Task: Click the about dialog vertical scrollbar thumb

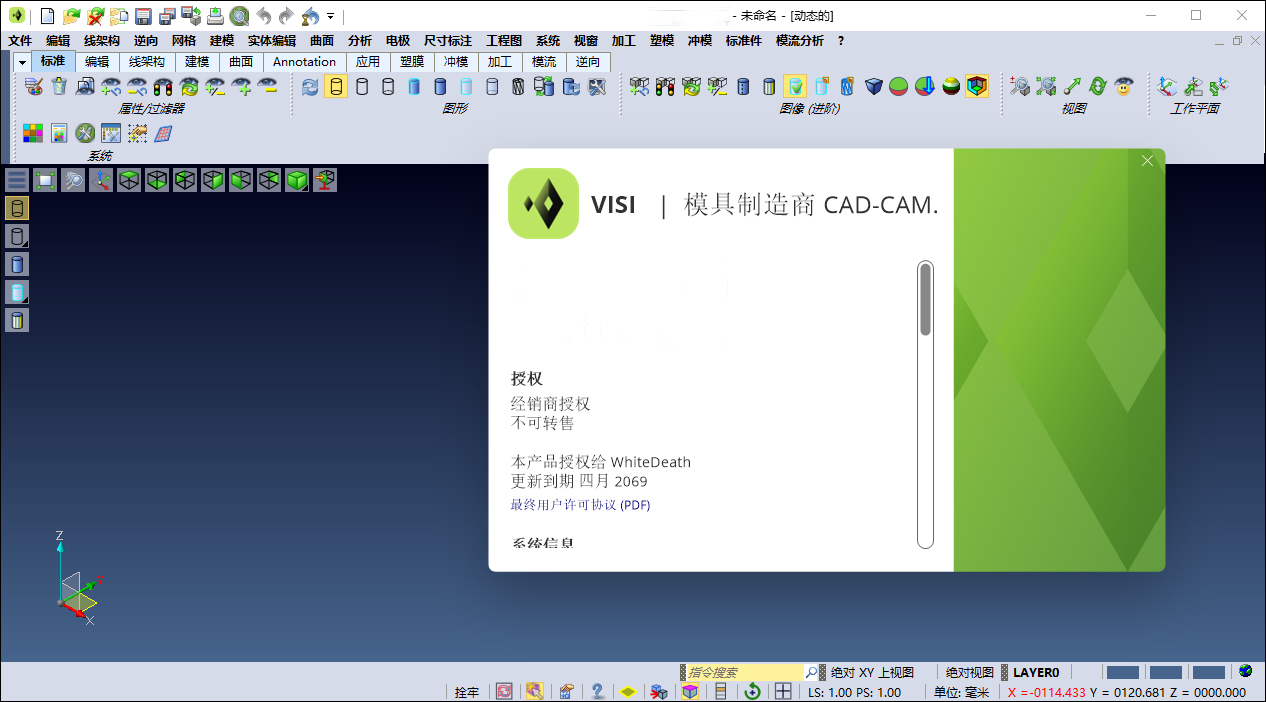Action: pyautogui.click(x=926, y=299)
